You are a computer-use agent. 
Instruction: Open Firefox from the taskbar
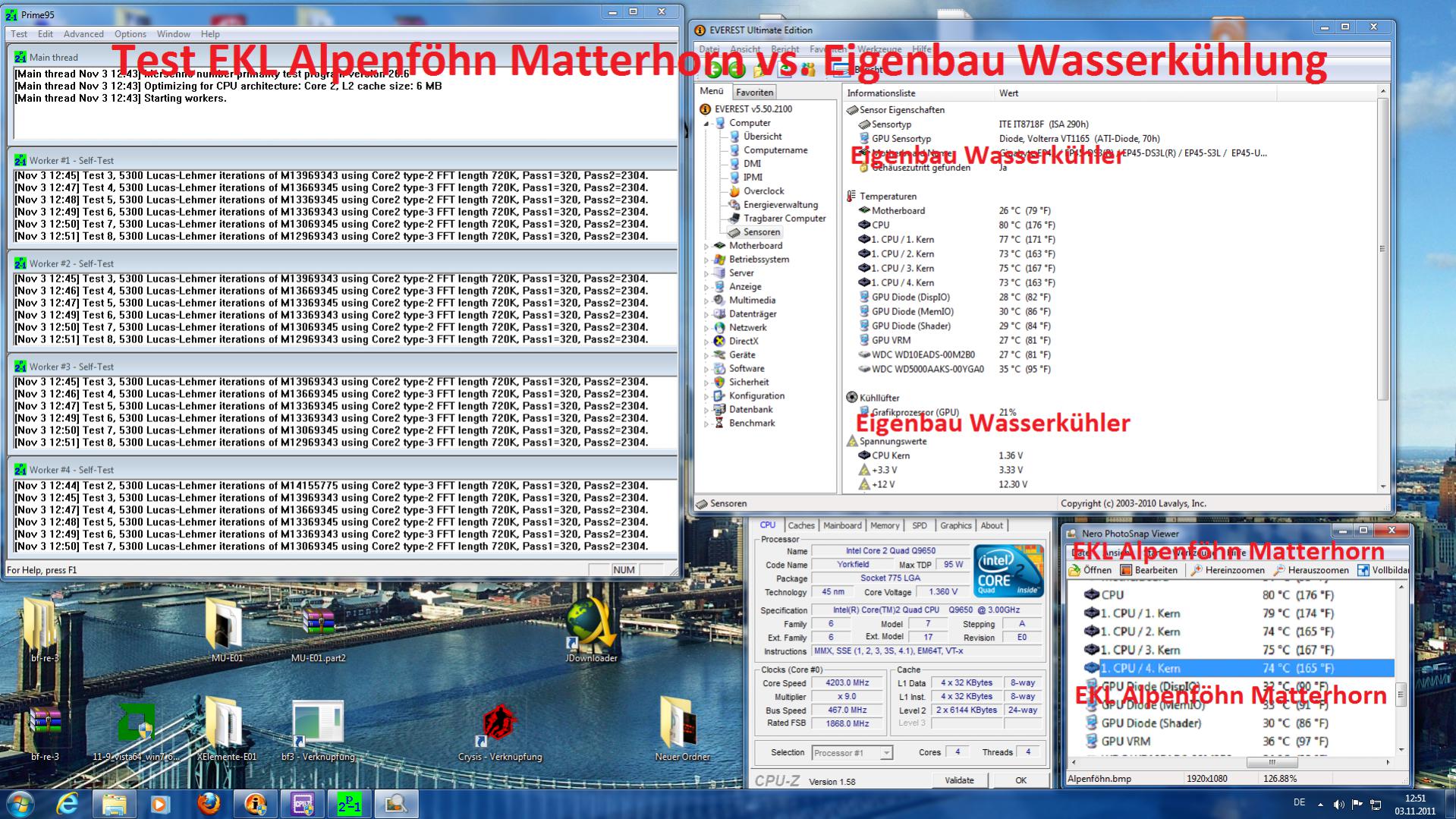pos(209,804)
